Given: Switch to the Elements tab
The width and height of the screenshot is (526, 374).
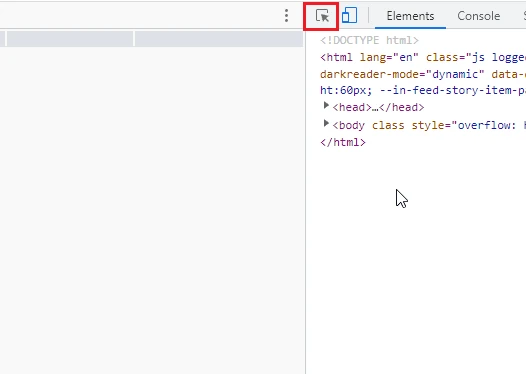Looking at the screenshot, I should [x=410, y=16].
